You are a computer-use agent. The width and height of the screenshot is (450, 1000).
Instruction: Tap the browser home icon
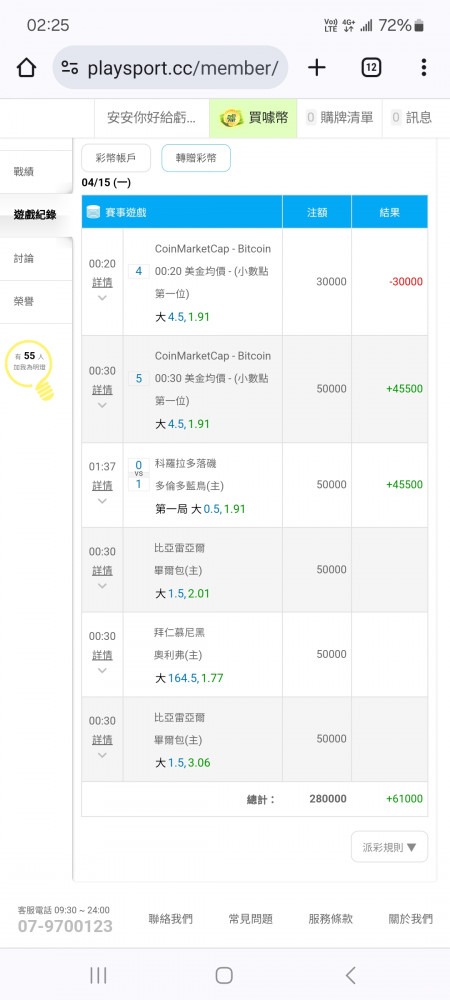coord(26,68)
